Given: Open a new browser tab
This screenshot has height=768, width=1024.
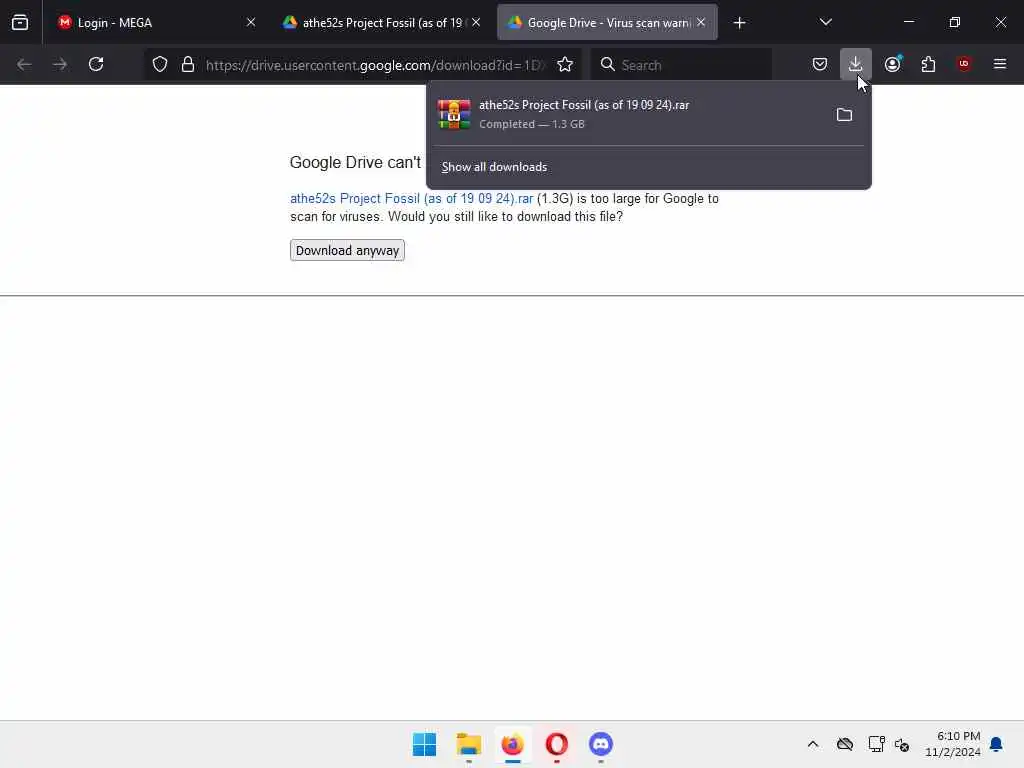Looking at the screenshot, I should tap(739, 23).
